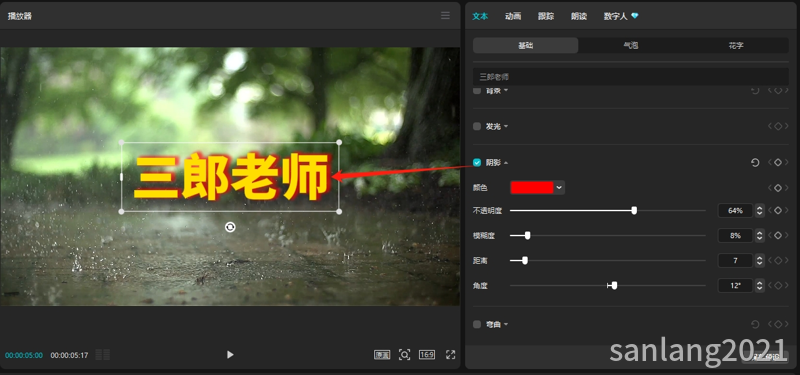Click the 模糊度 blur slider handle

[528, 235]
